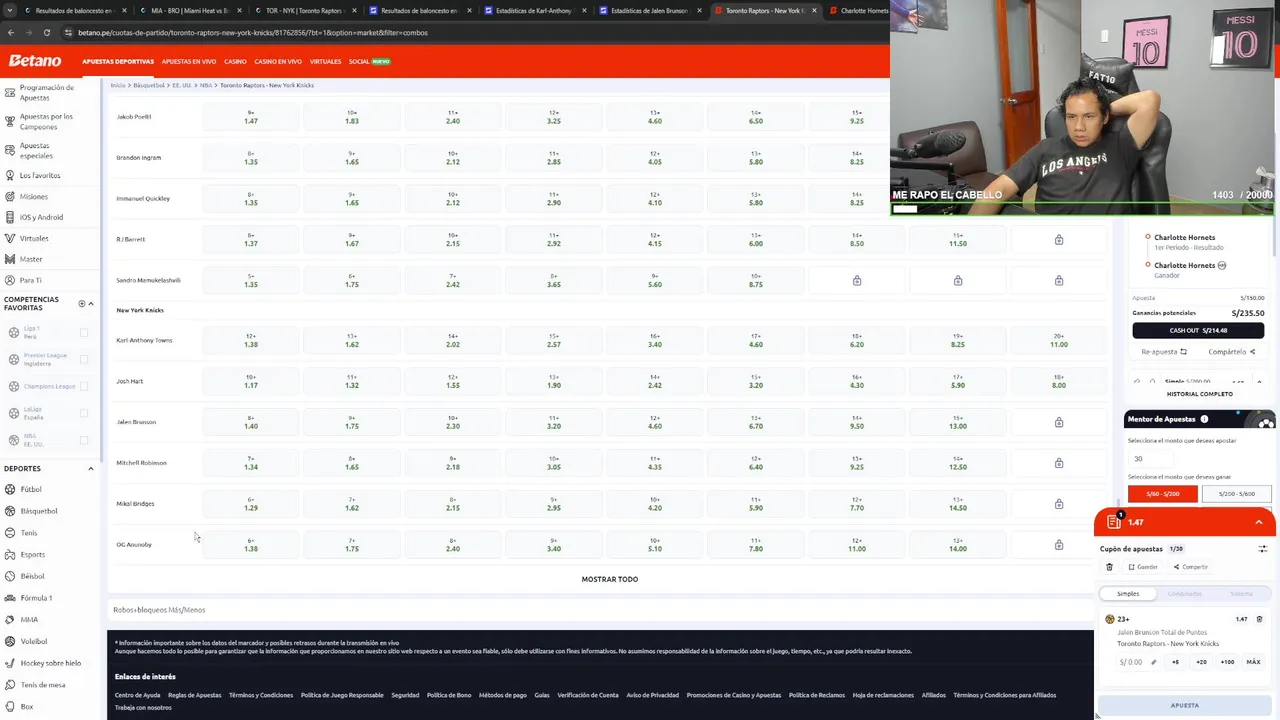This screenshot has height=720, width=1280.
Task: Open iOS y Android phone icon
Action: coord(9,217)
